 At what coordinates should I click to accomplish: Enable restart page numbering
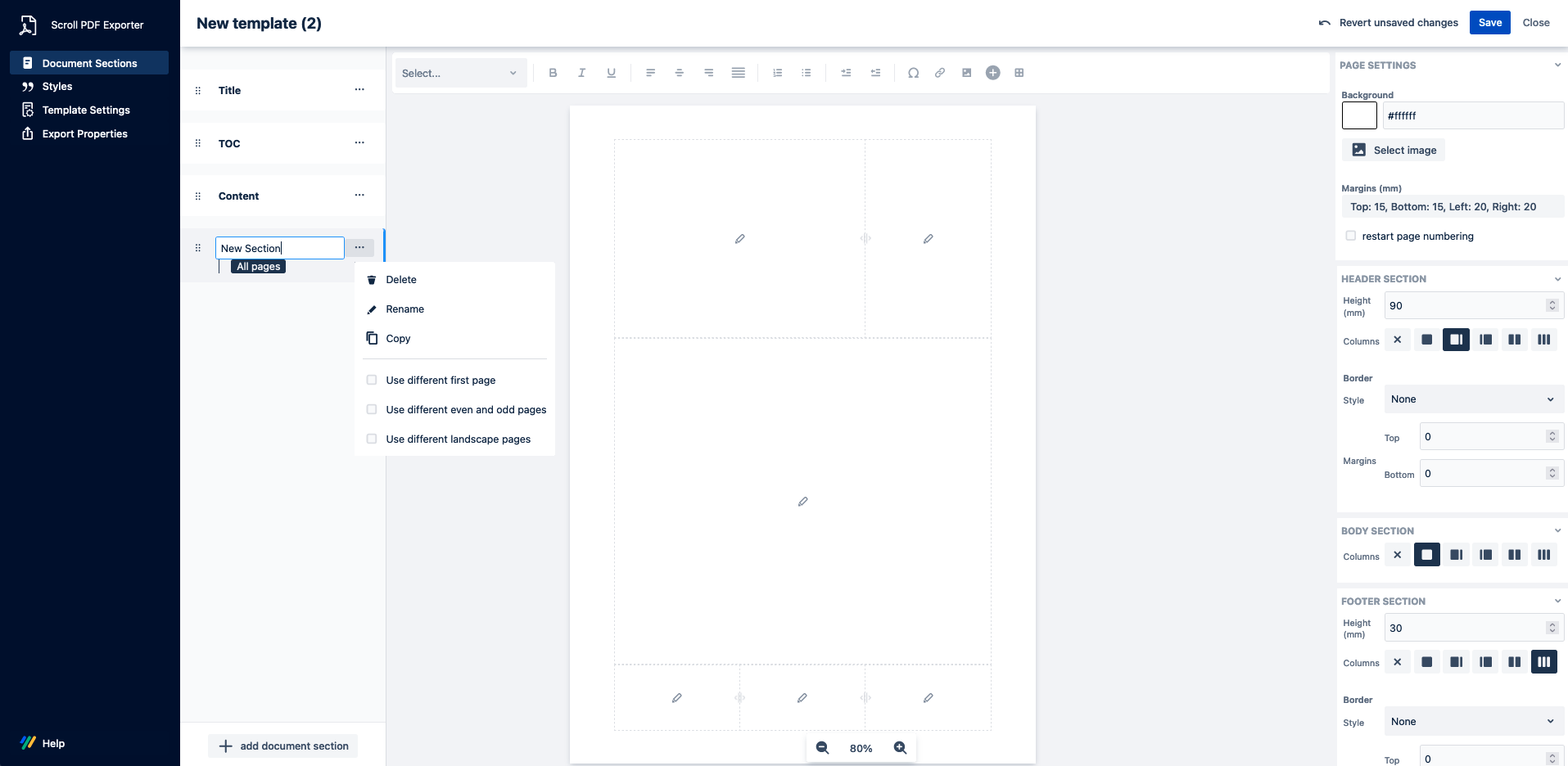point(1349,236)
